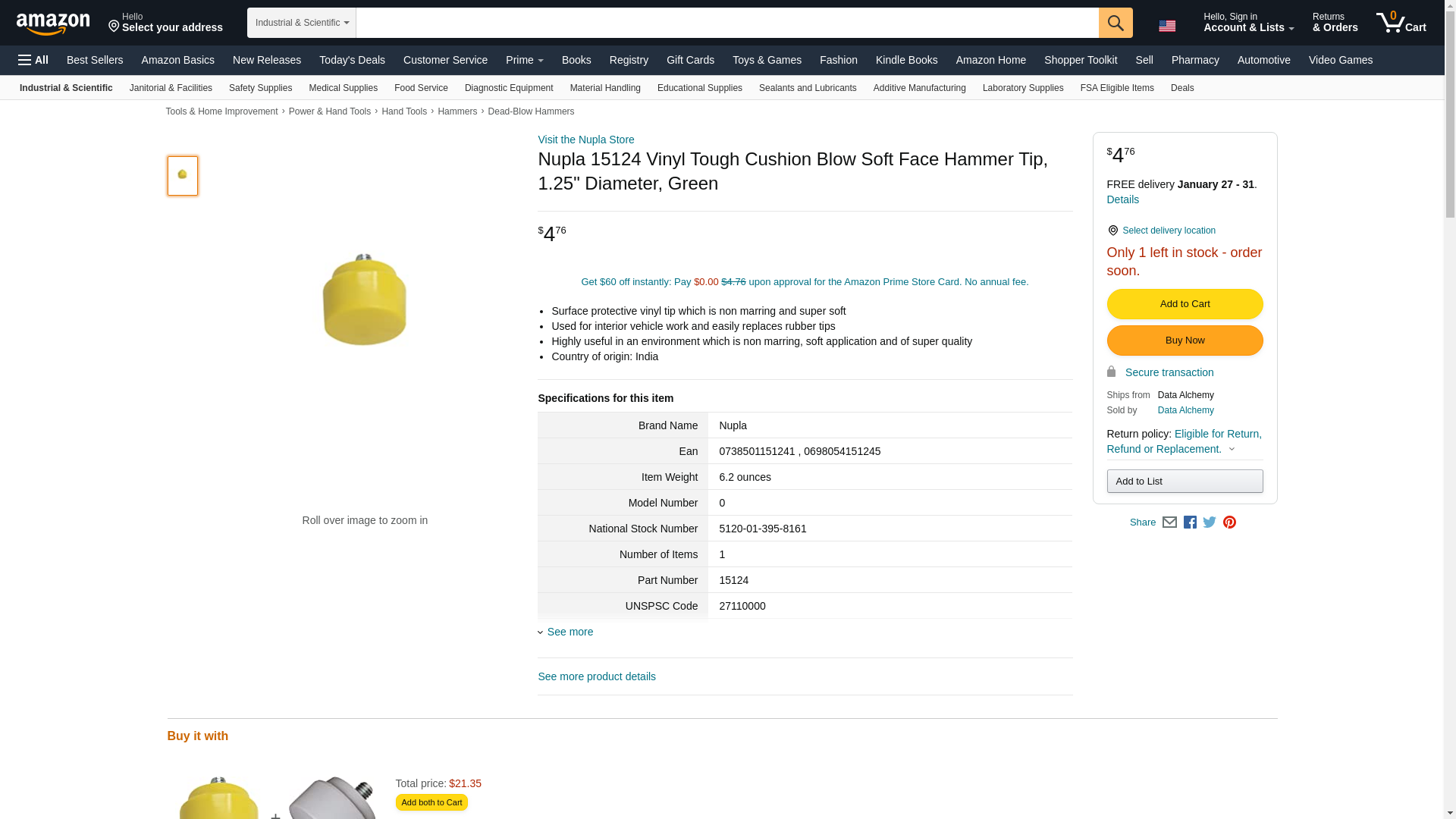The height and width of the screenshot is (819, 1456).
Task: Select the Safety Supplies category tab
Action: point(260,88)
